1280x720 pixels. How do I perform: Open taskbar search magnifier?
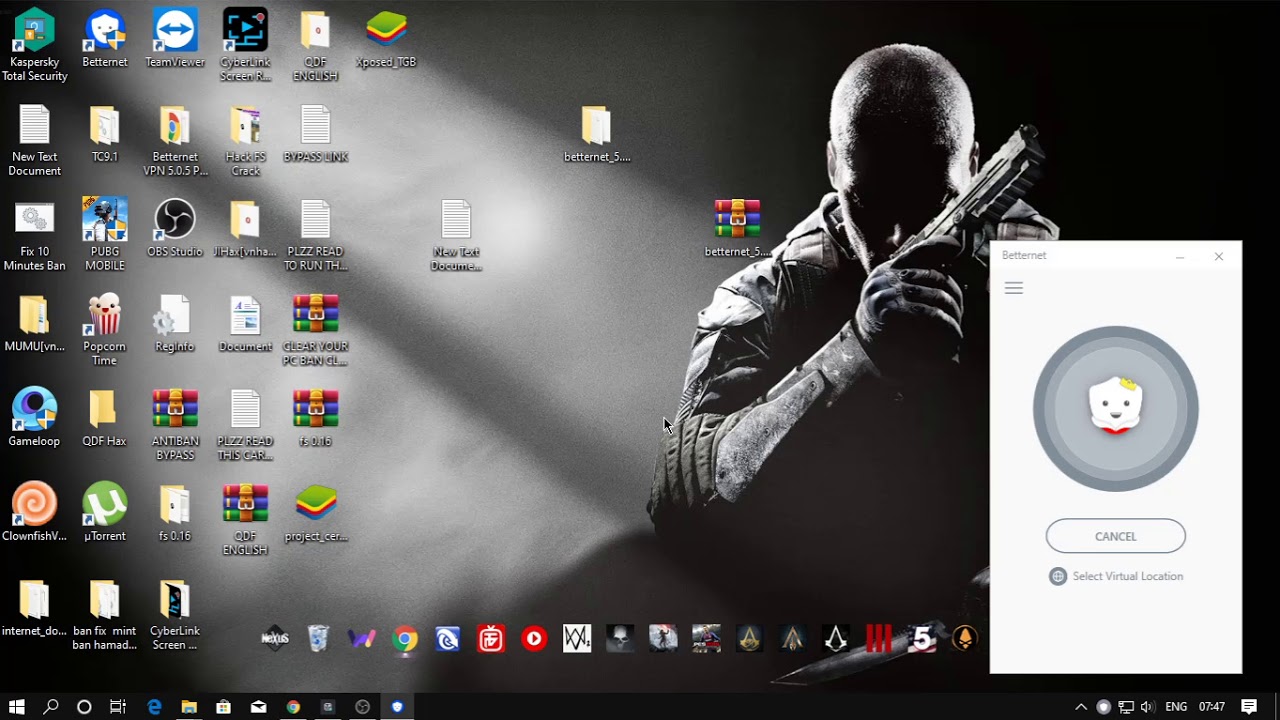[x=51, y=706]
